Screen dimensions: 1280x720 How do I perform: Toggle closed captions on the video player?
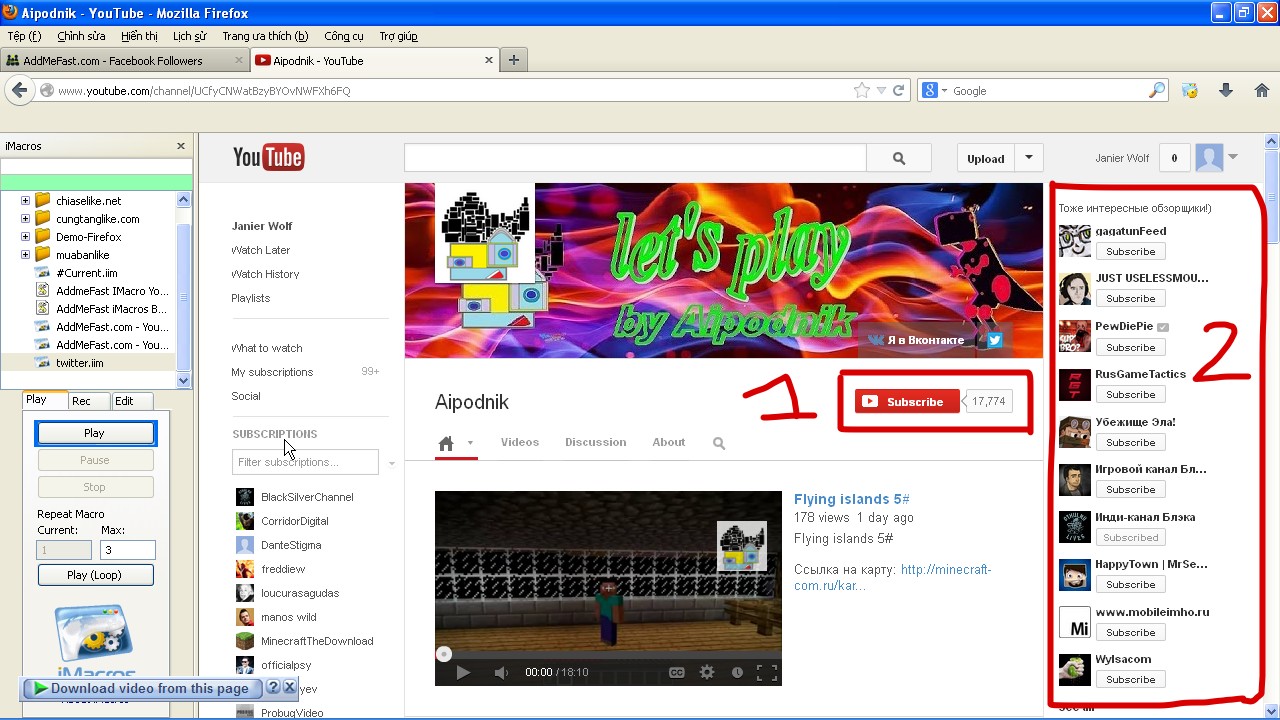click(677, 673)
